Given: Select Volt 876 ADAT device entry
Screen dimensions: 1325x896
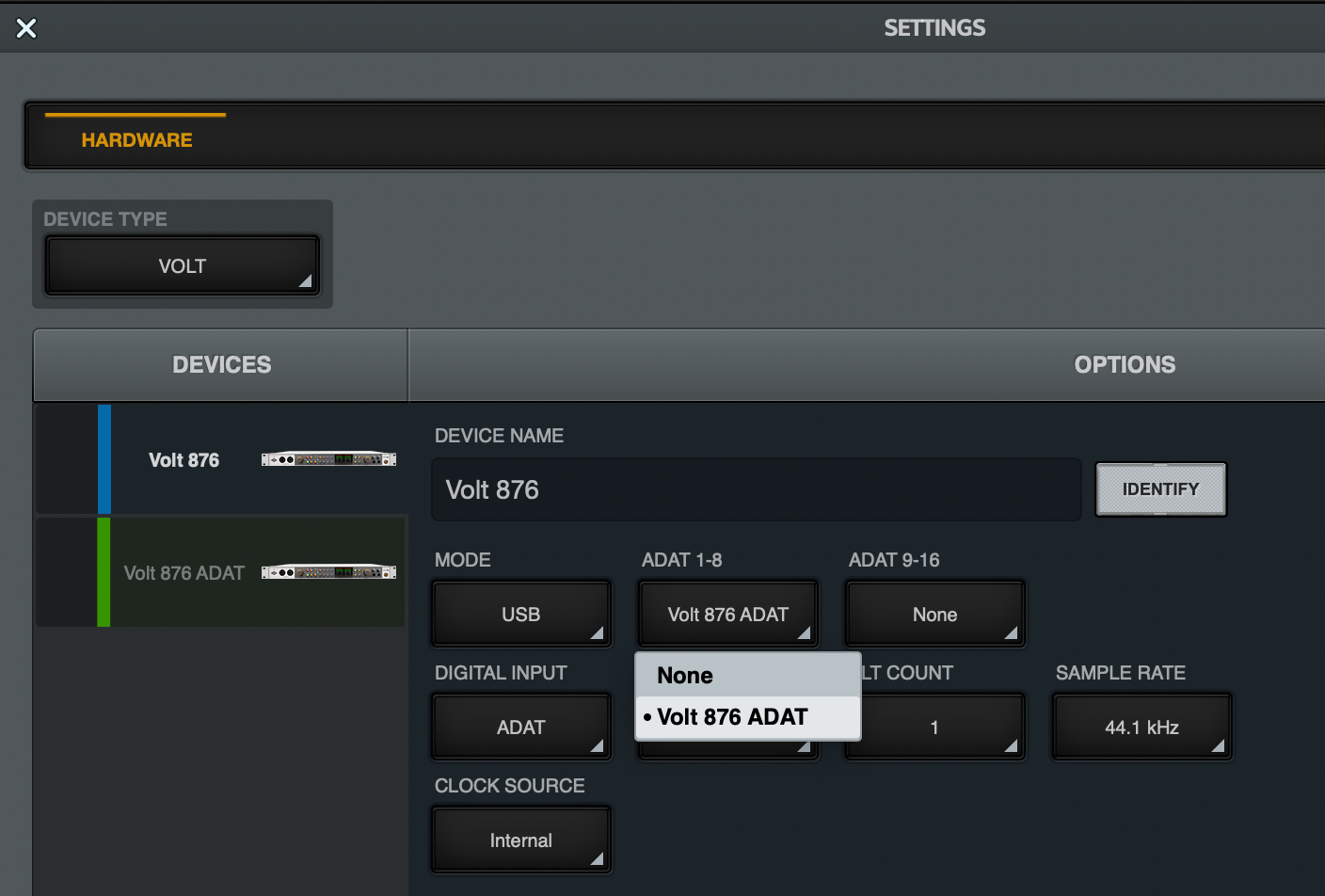Looking at the screenshot, I should click(x=184, y=573).
